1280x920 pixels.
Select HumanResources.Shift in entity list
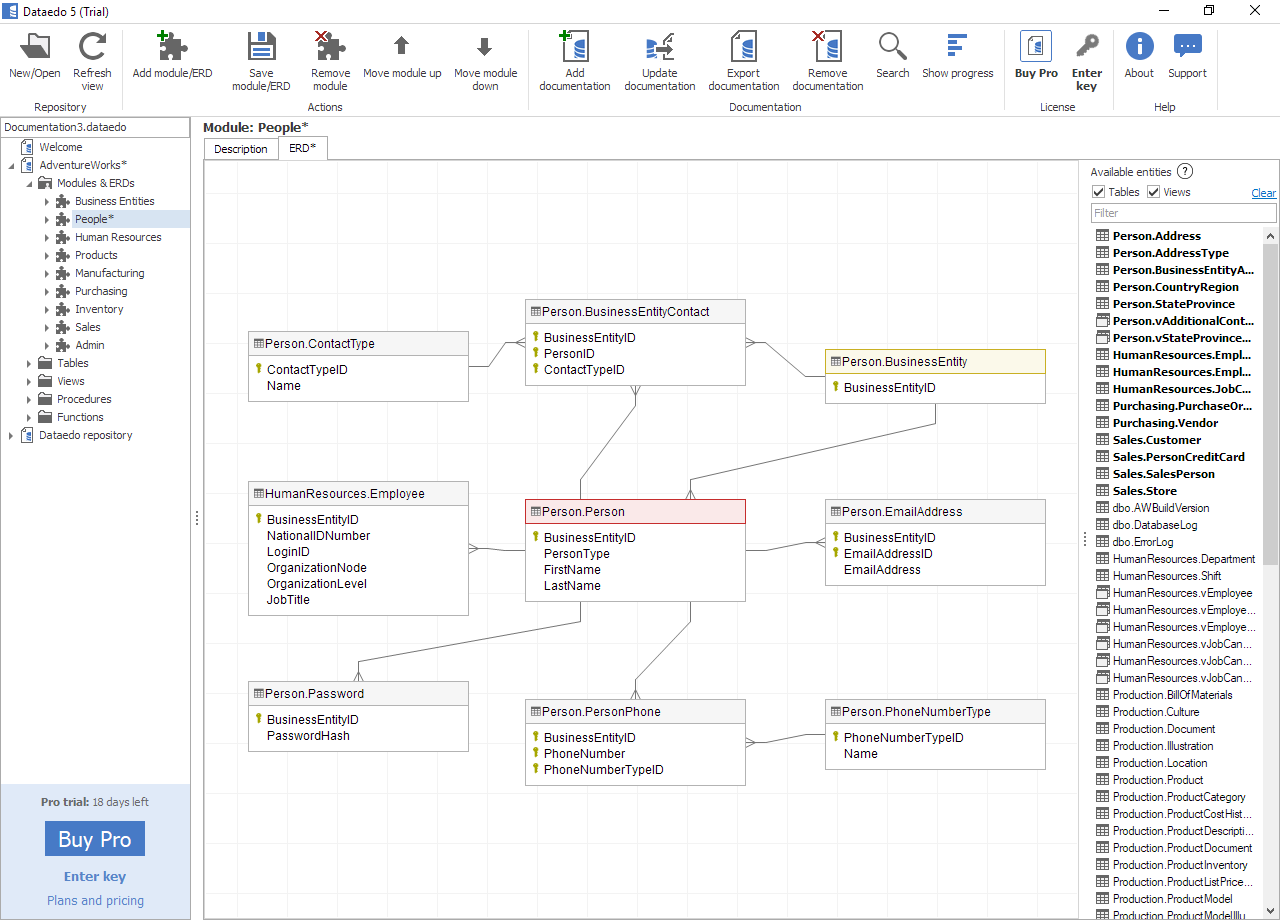pos(1167,576)
